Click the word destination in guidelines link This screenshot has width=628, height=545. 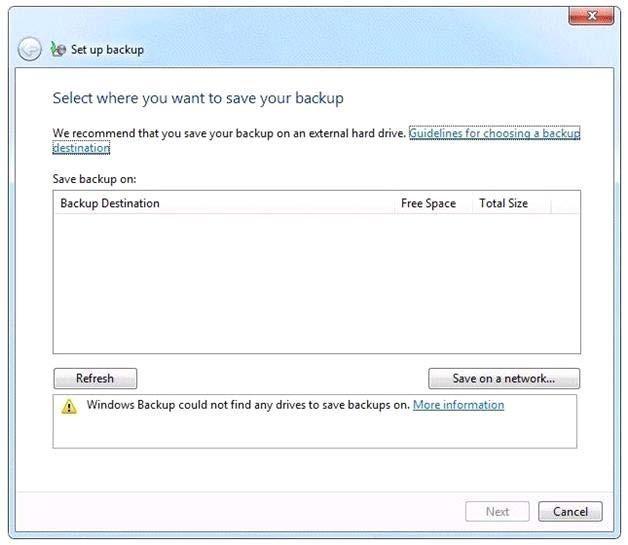click(x=81, y=148)
